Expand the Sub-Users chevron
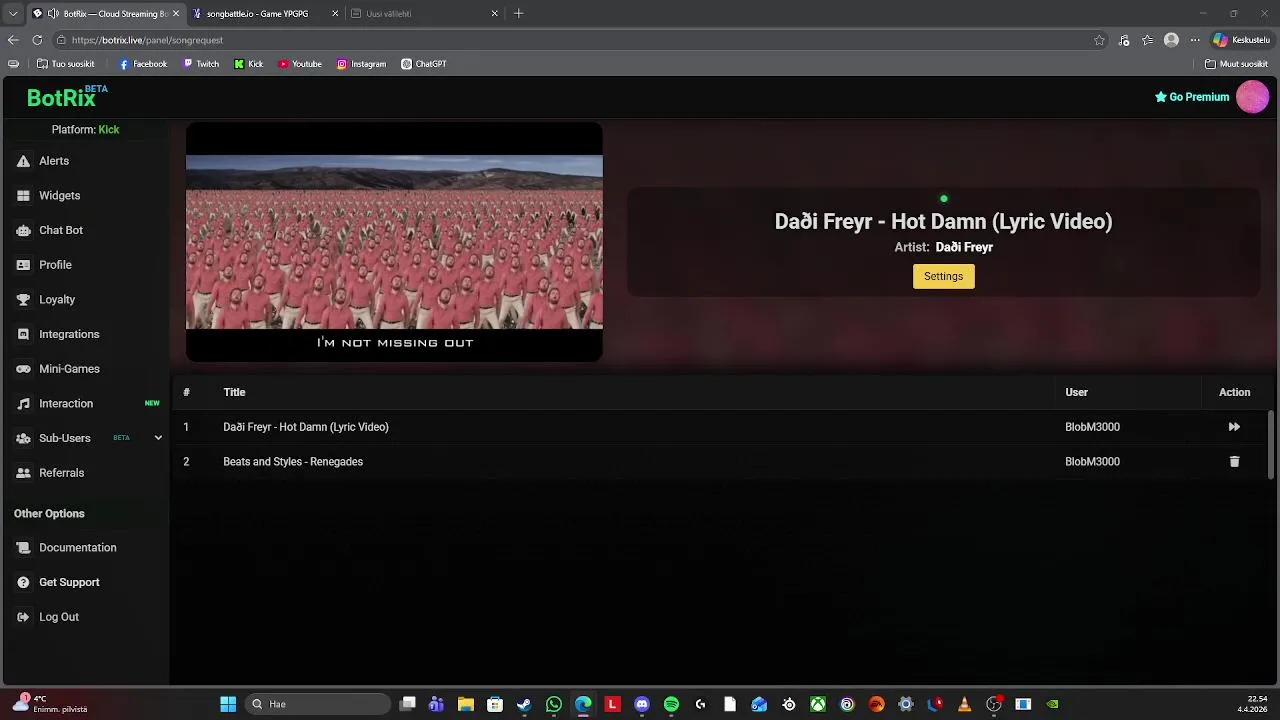 (x=158, y=438)
